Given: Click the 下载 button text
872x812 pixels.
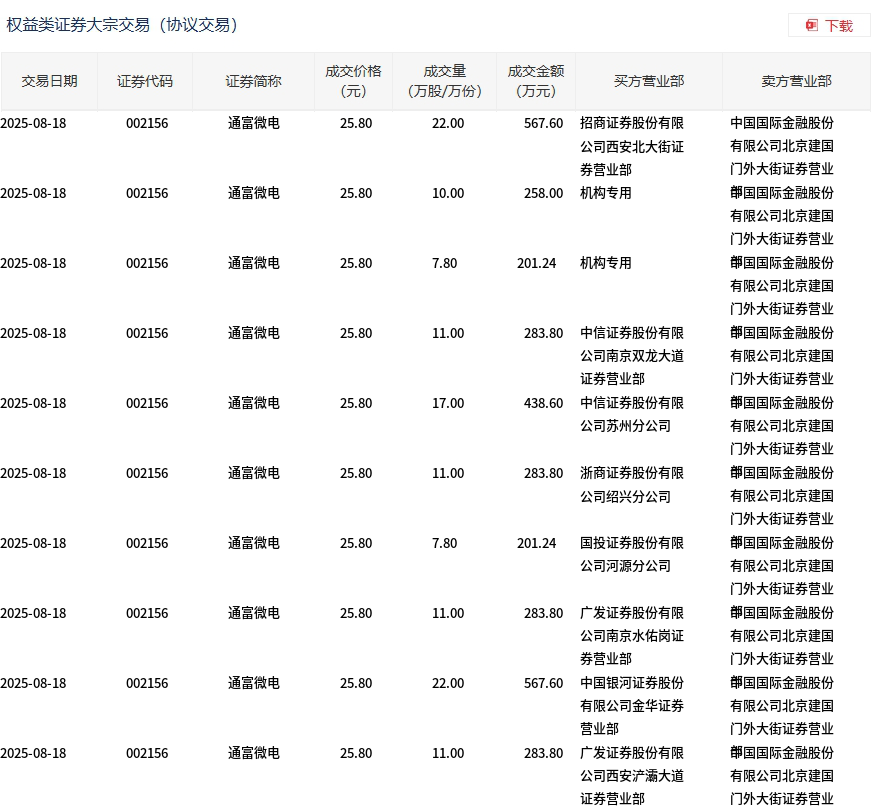Looking at the screenshot, I should tap(838, 25).
